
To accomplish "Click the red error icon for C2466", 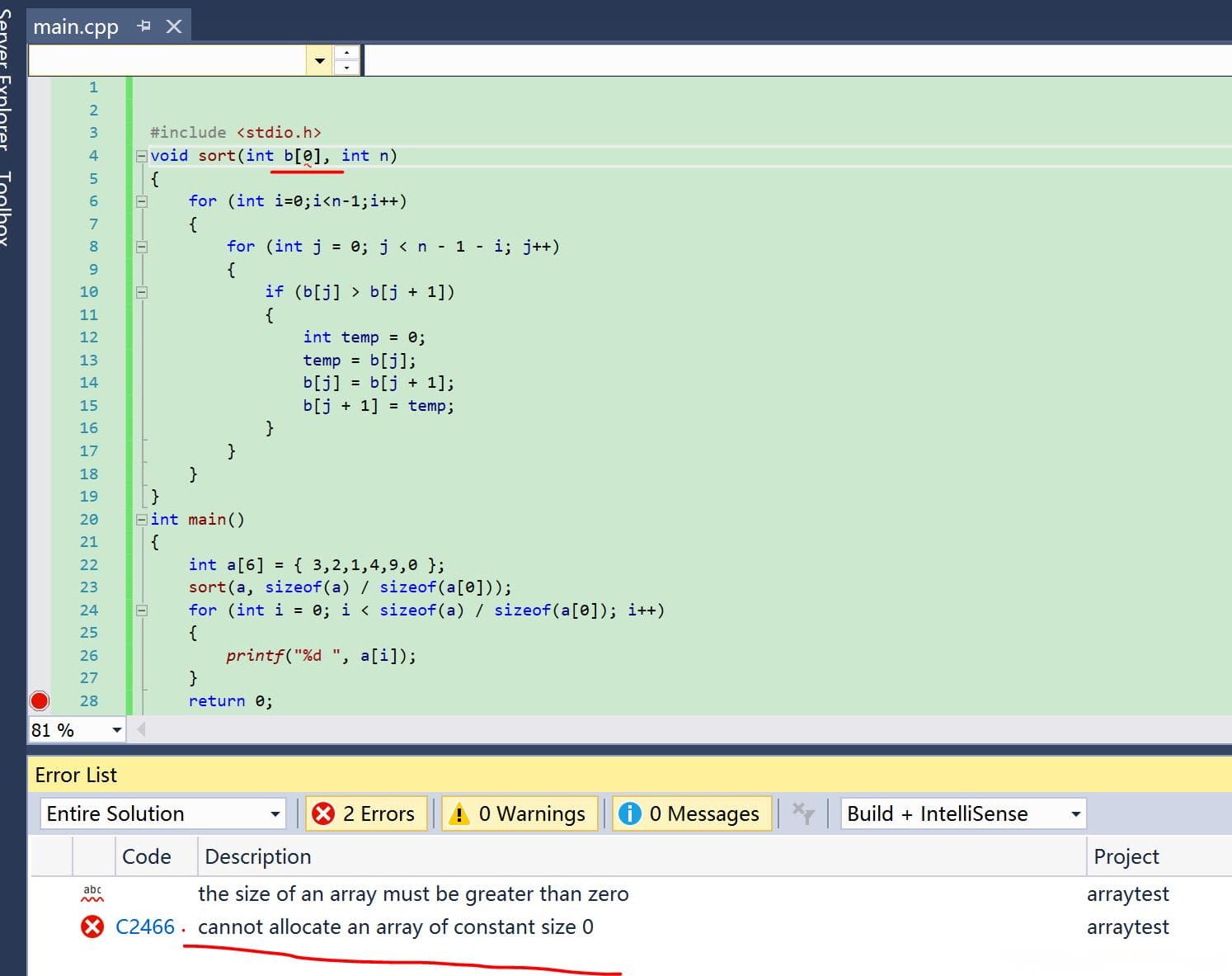I will click(x=92, y=927).
